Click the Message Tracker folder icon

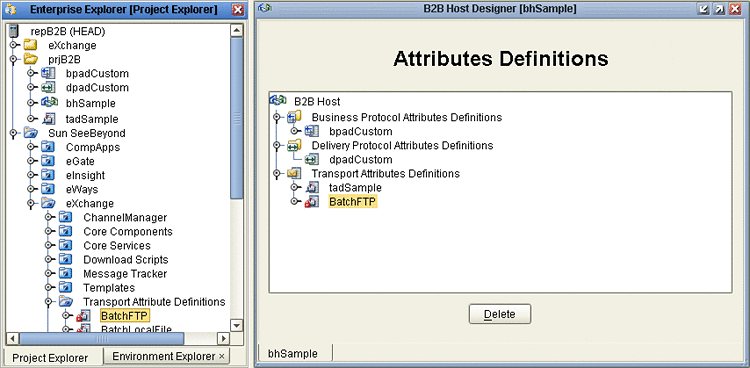pyautogui.click(x=66, y=274)
